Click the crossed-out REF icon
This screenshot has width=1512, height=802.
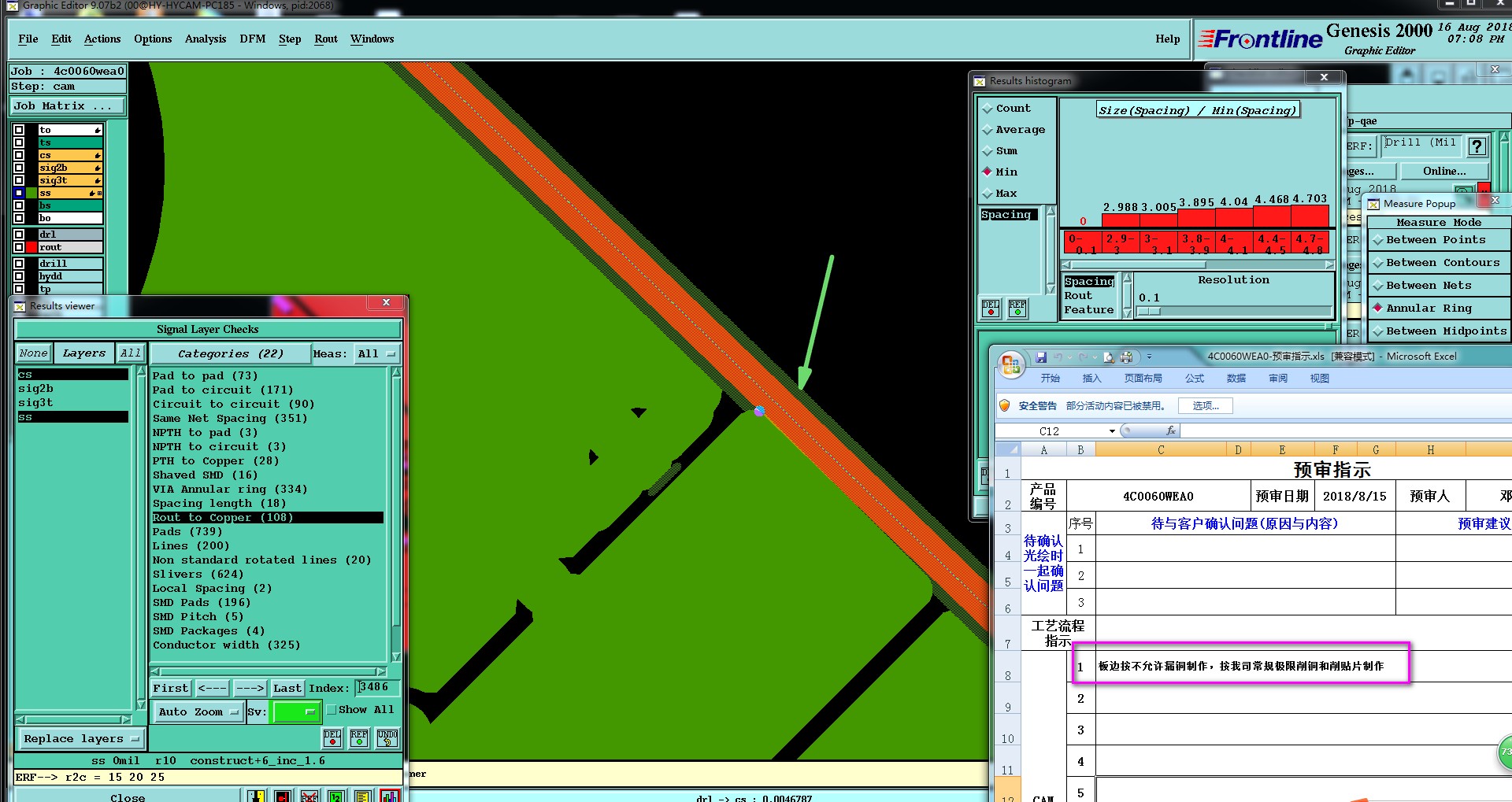[x=309, y=796]
